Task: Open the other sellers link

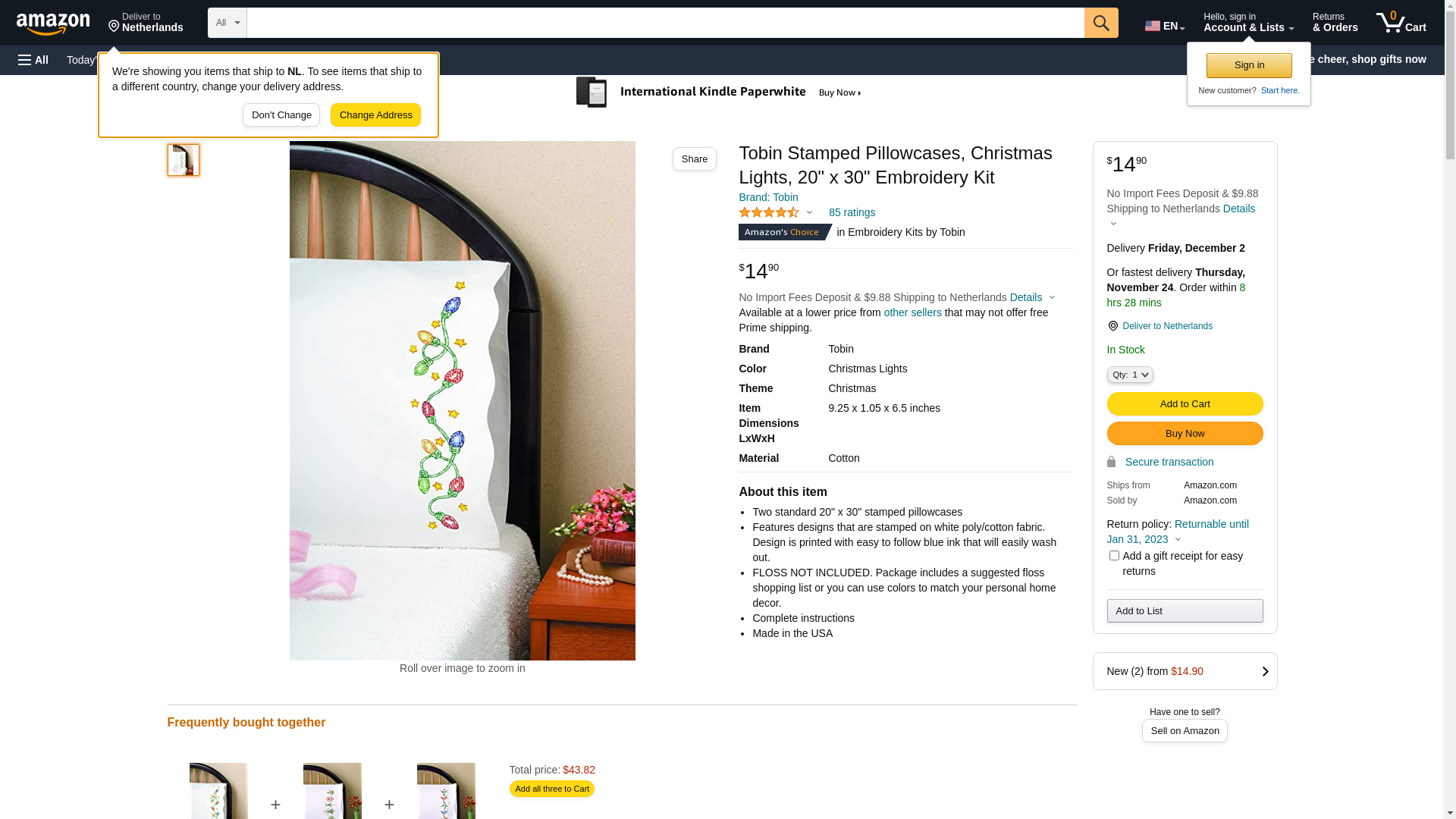Action: [x=912, y=312]
